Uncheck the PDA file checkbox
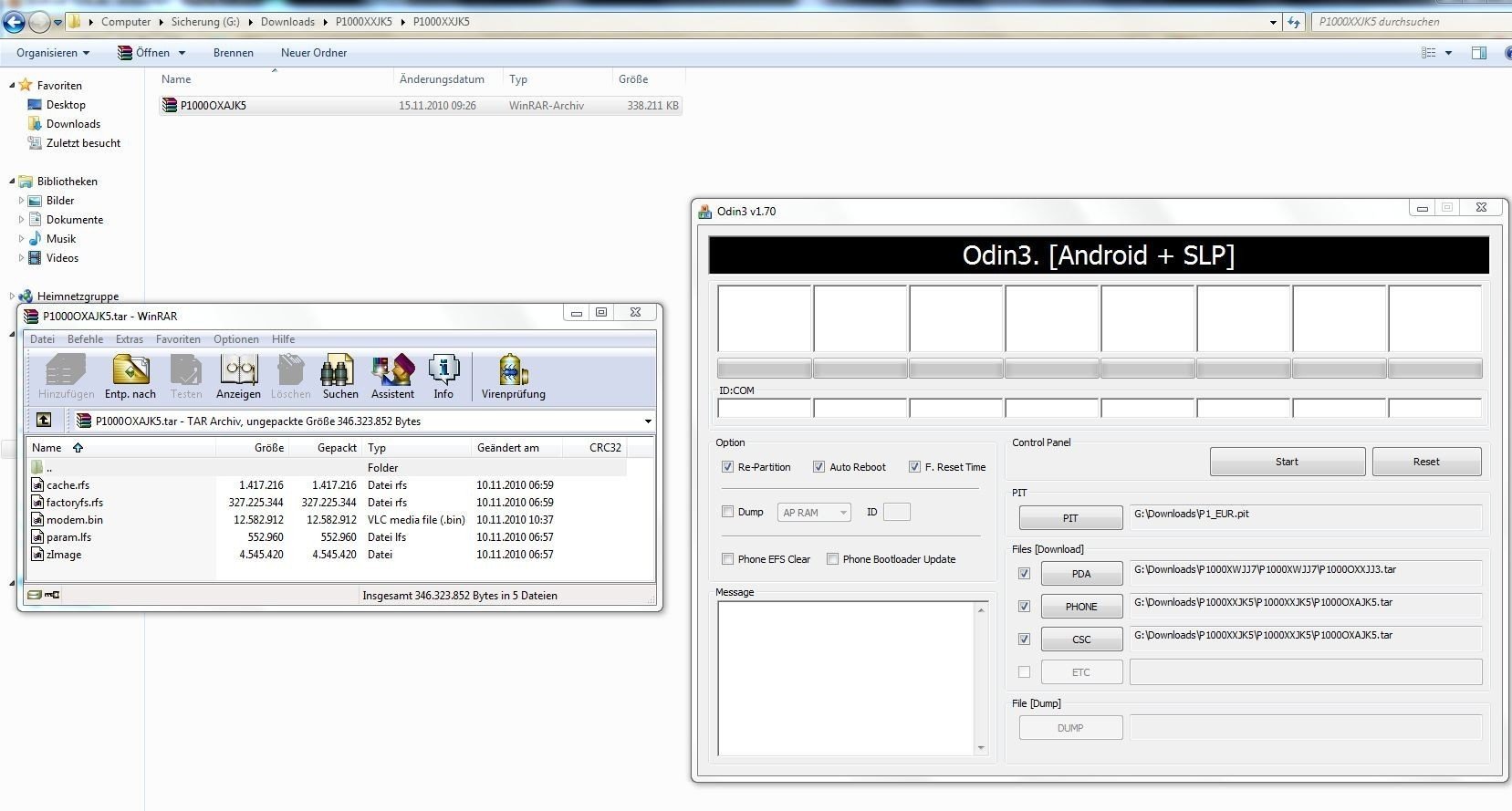This screenshot has height=811, width=1512. pyautogui.click(x=1024, y=574)
